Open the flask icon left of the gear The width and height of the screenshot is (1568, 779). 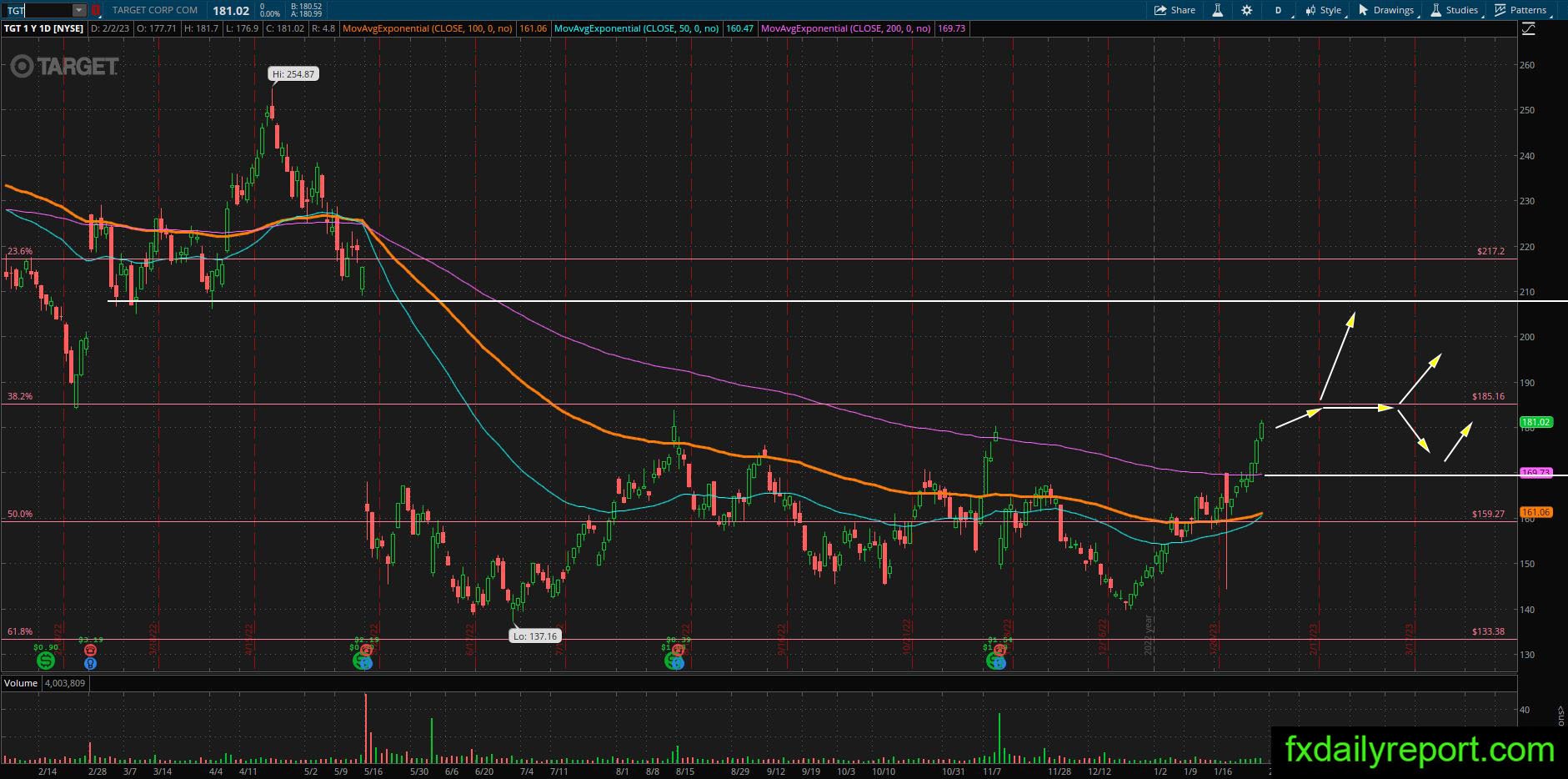(x=1218, y=10)
